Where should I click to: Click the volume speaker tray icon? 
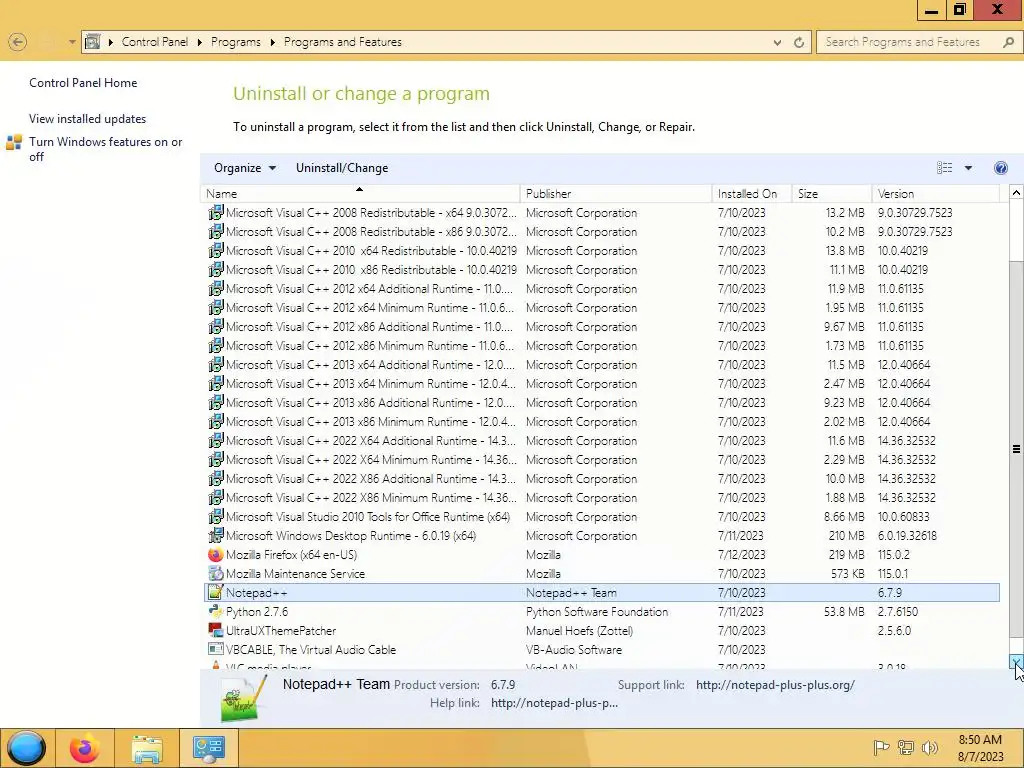tap(929, 747)
